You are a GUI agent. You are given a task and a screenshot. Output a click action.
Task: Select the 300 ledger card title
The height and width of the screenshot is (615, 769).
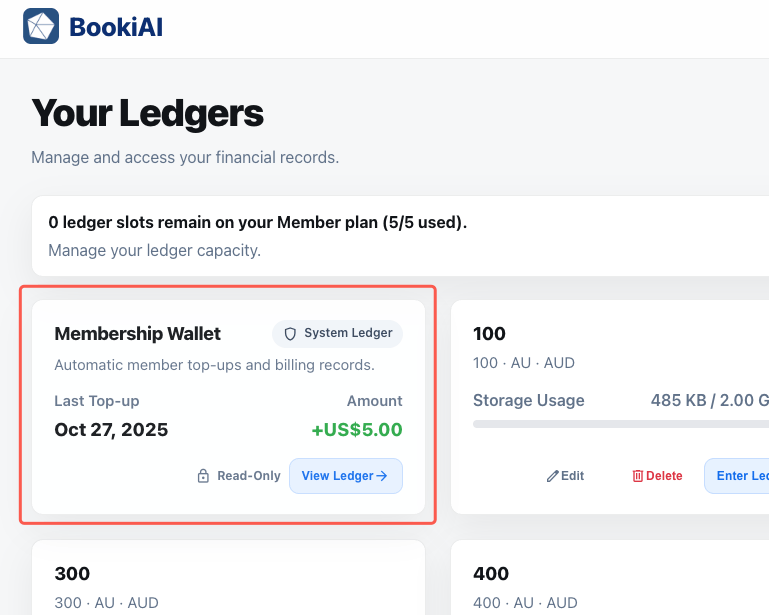(x=72, y=573)
